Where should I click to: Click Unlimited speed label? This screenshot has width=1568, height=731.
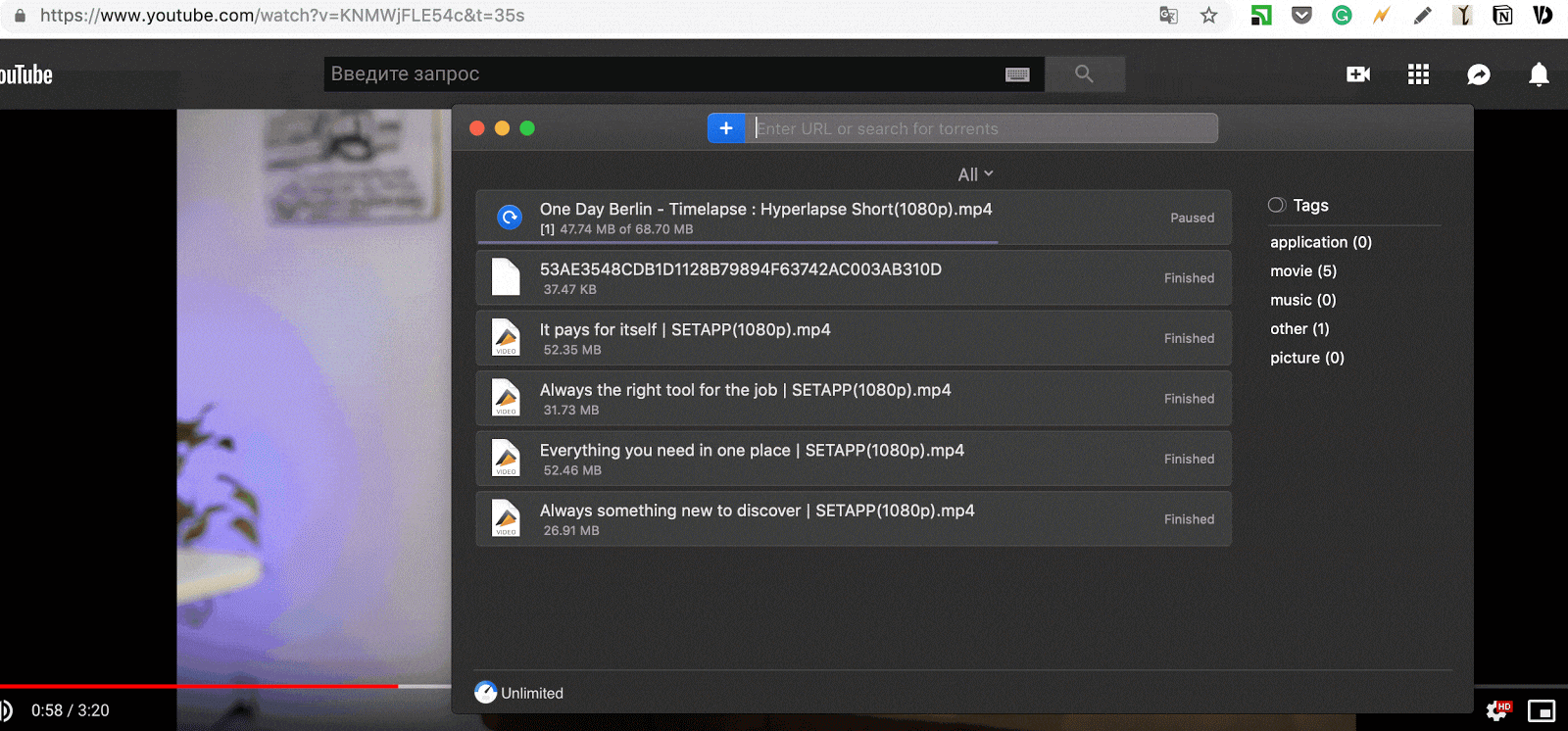pos(532,693)
